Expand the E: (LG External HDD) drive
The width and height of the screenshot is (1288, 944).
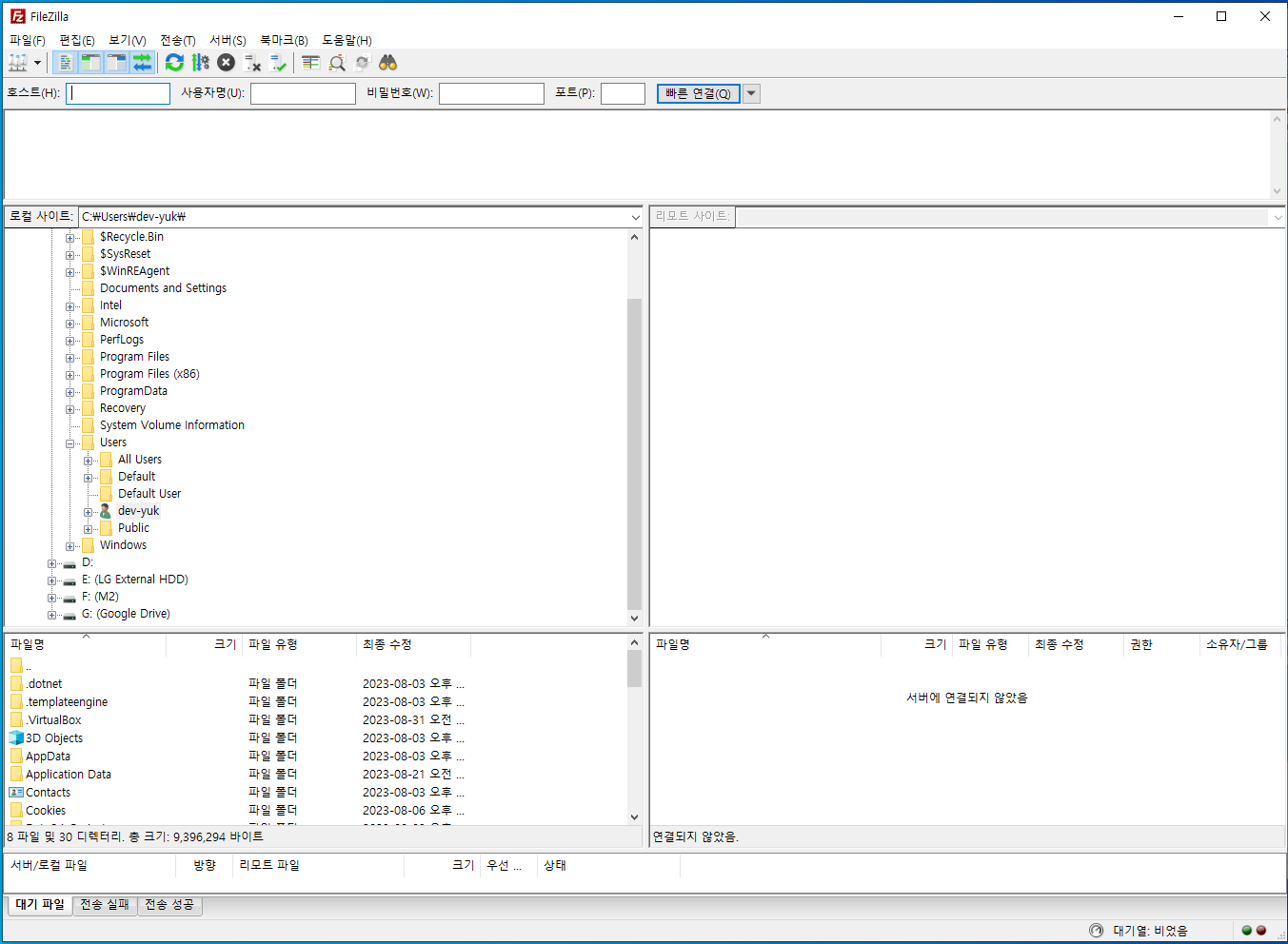click(51, 580)
